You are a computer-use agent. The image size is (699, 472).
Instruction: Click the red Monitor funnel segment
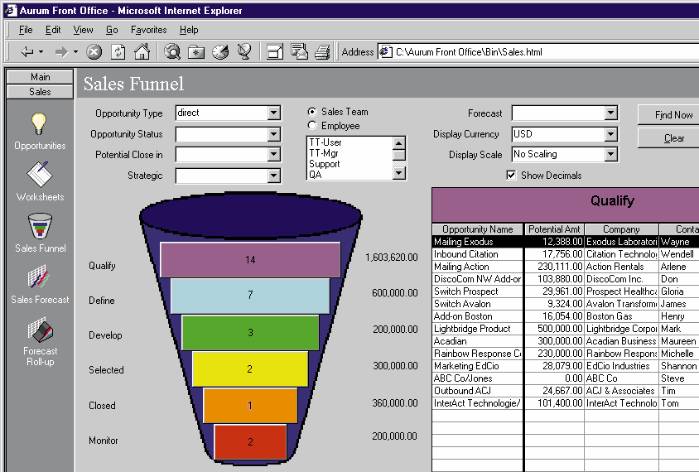pyautogui.click(x=250, y=442)
